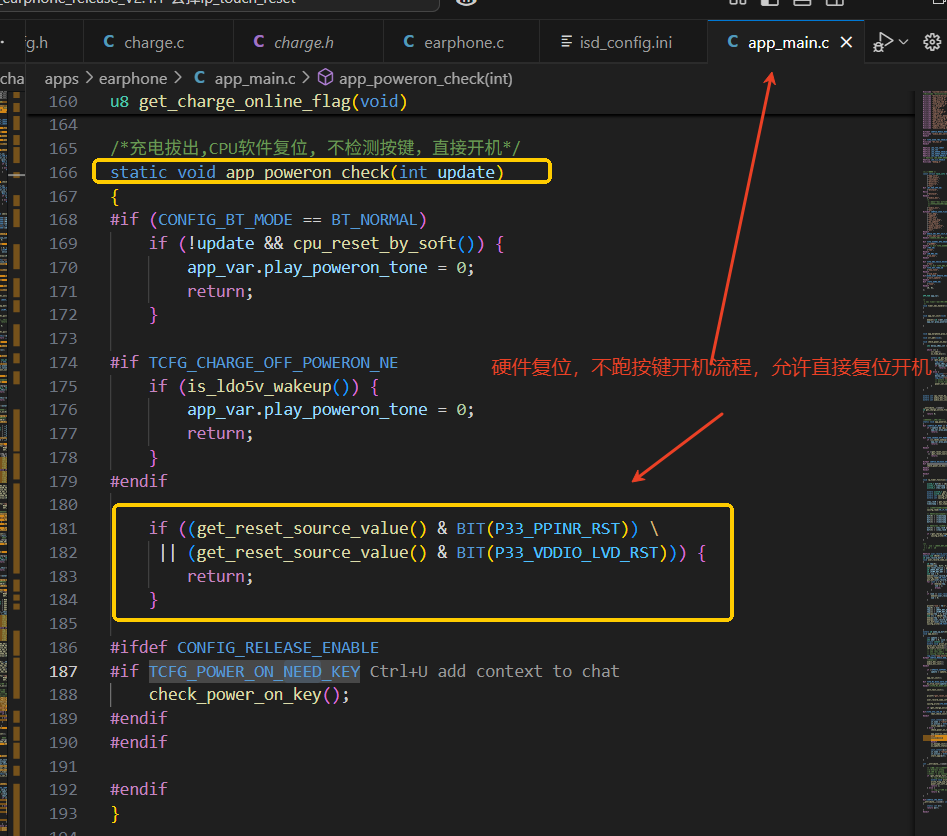Image resolution: width=947 pixels, height=836 pixels.
Task: Click the "Ctrl+U add context to chat" hint
Action: coord(495,671)
